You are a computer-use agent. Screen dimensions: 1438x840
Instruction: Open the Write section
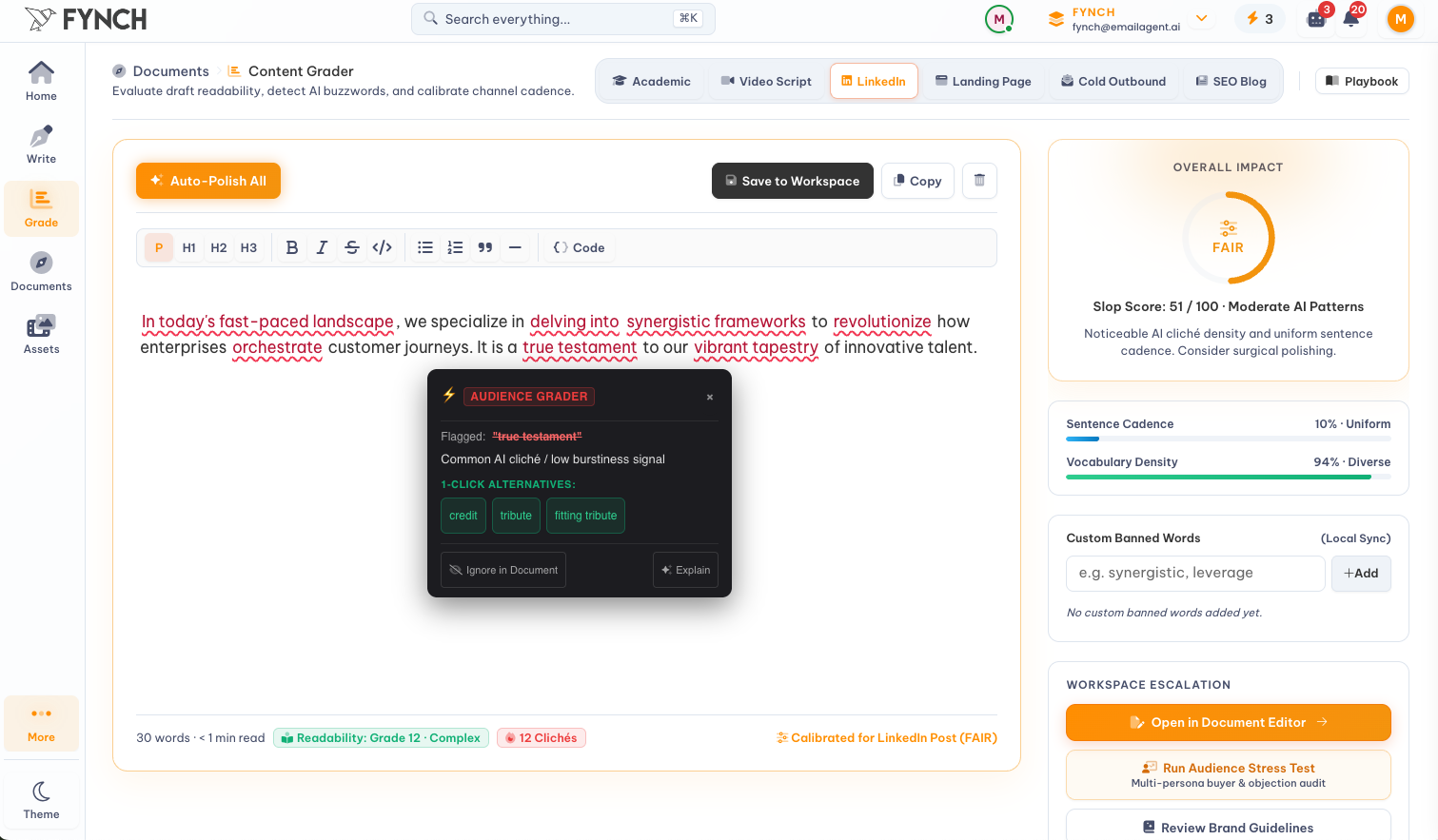click(41, 145)
